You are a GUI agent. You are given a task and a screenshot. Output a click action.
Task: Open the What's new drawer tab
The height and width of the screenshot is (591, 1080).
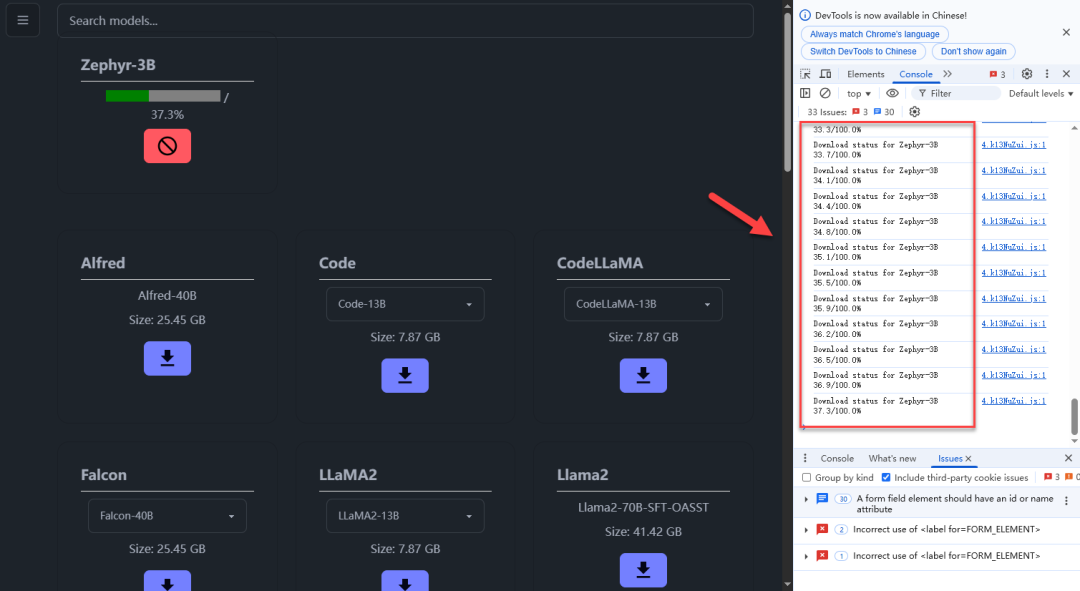pyautogui.click(x=892, y=459)
